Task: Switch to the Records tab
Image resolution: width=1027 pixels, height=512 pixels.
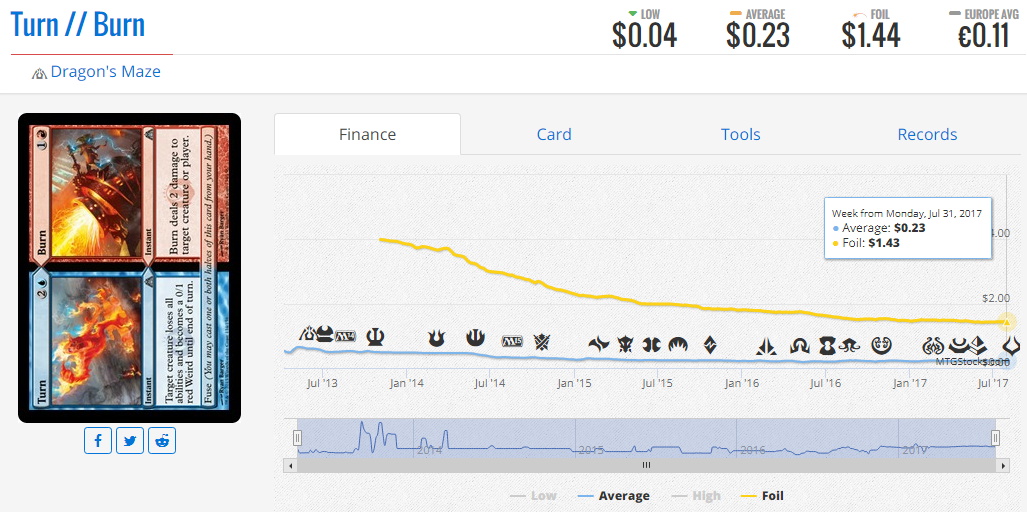Action: 927,134
